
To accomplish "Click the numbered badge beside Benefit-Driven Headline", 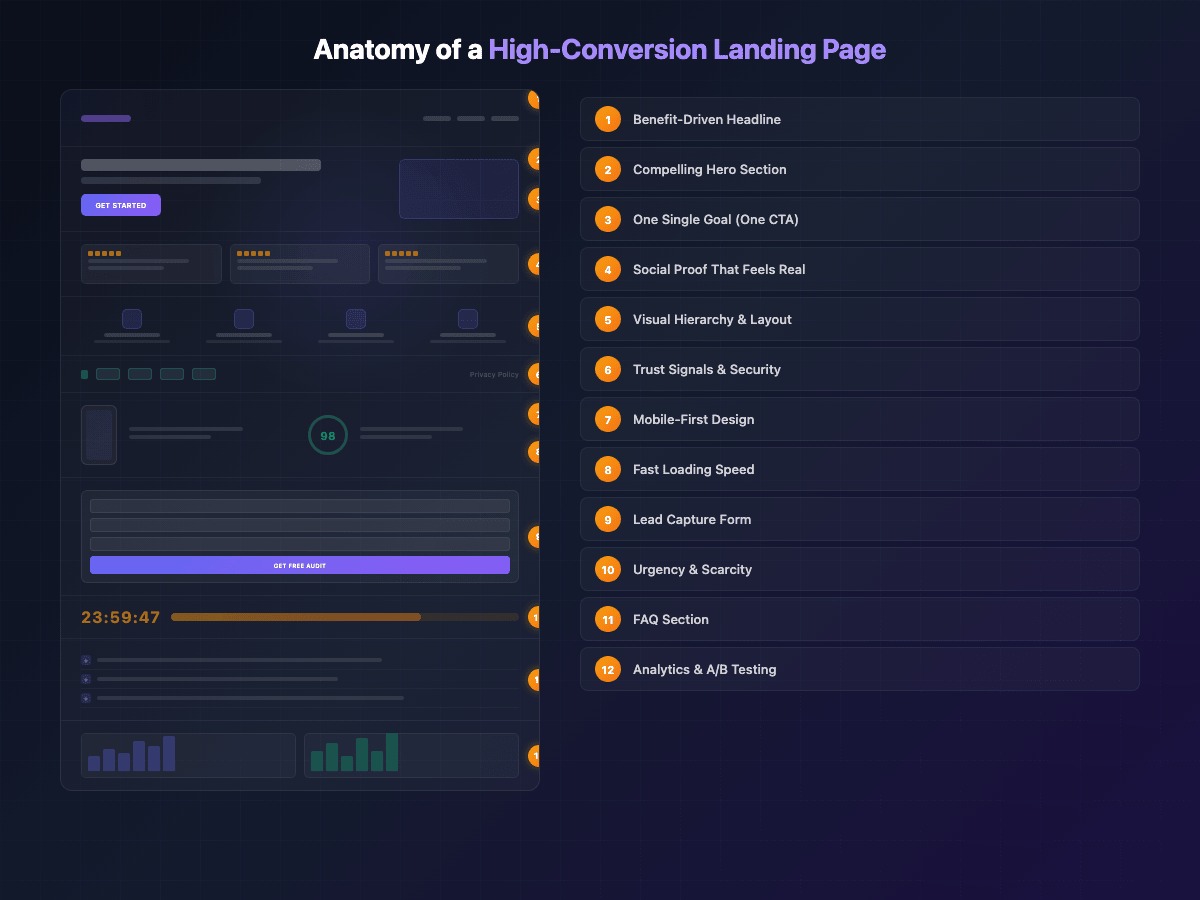I will 607,119.
